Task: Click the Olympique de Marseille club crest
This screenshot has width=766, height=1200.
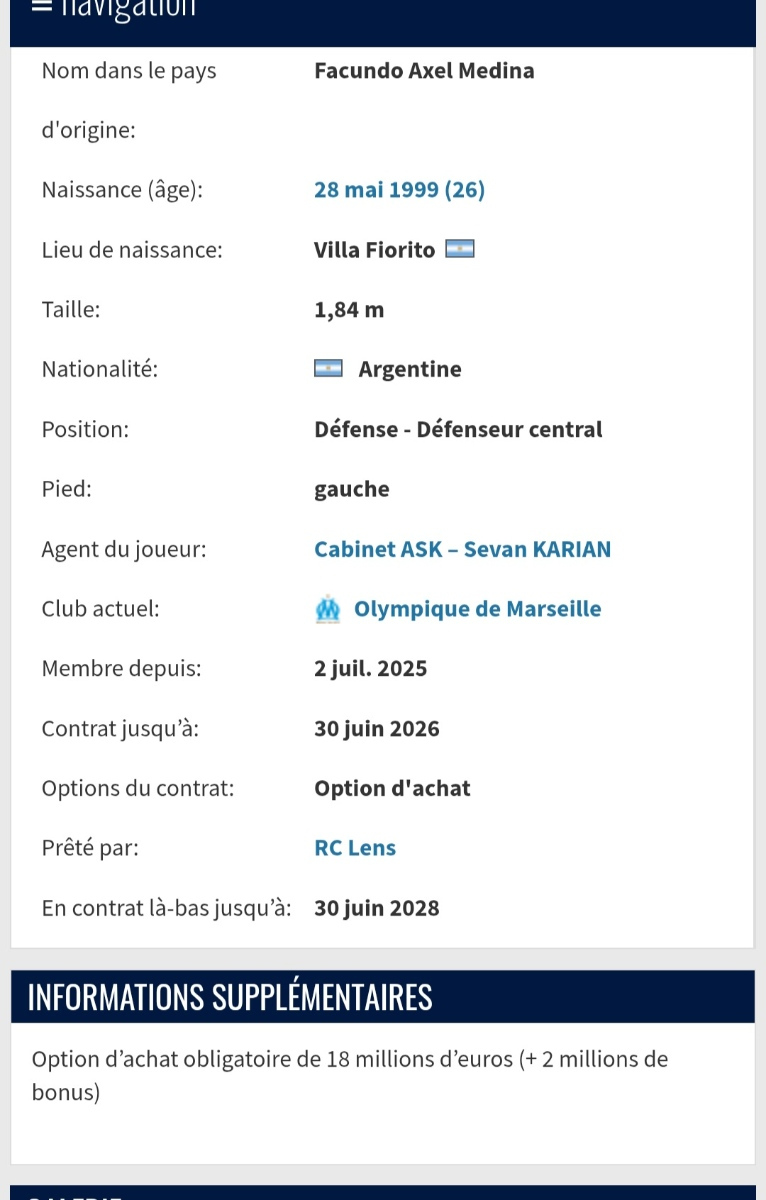Action: [328, 609]
